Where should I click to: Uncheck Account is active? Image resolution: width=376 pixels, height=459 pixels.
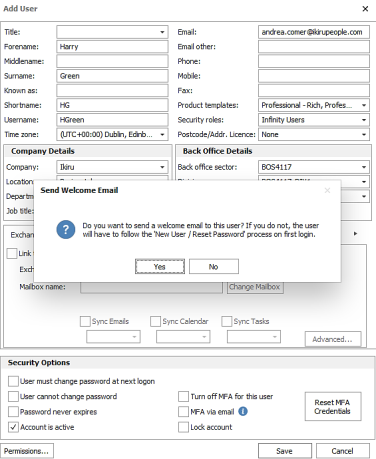(x=13, y=427)
